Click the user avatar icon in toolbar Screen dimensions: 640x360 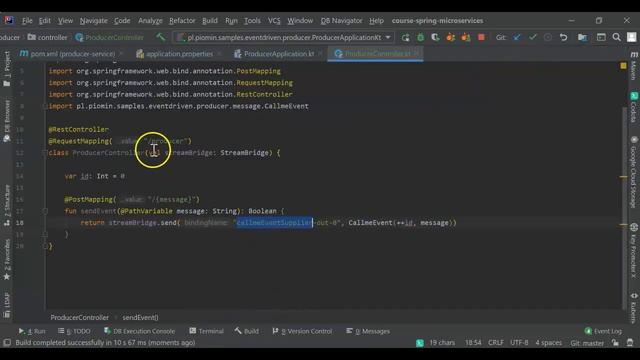tap(631, 37)
